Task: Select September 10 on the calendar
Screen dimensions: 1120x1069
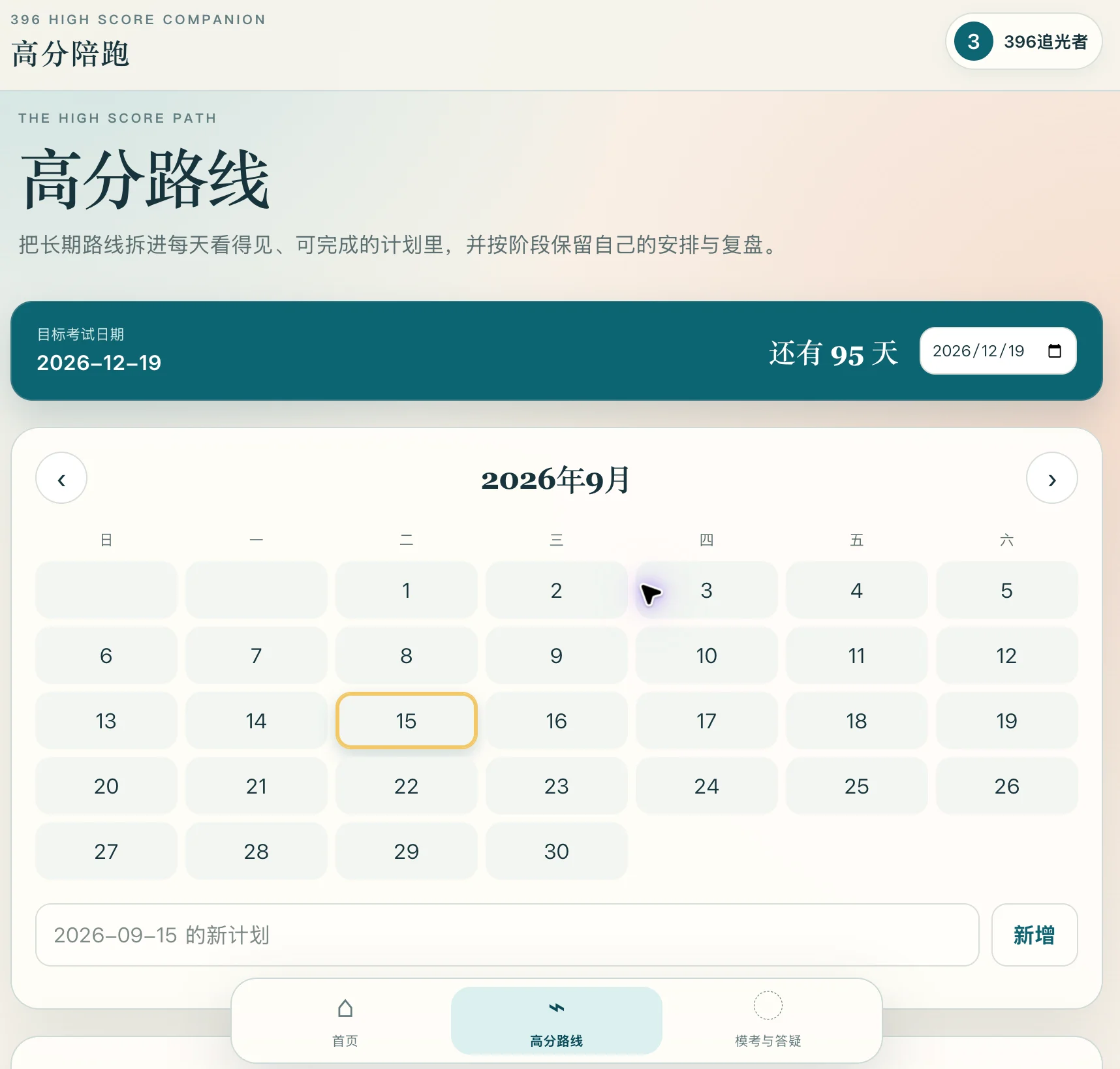Action: click(706, 655)
